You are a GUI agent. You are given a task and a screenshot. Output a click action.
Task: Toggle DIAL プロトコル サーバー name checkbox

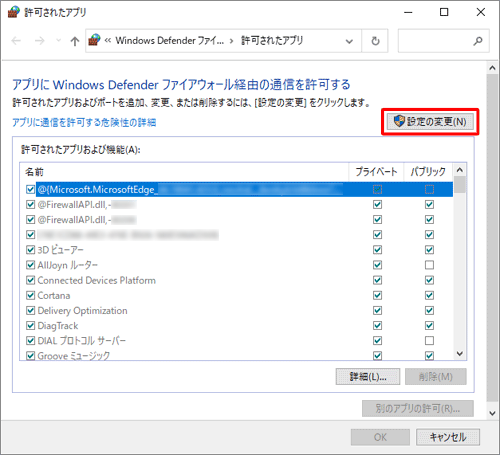30,340
